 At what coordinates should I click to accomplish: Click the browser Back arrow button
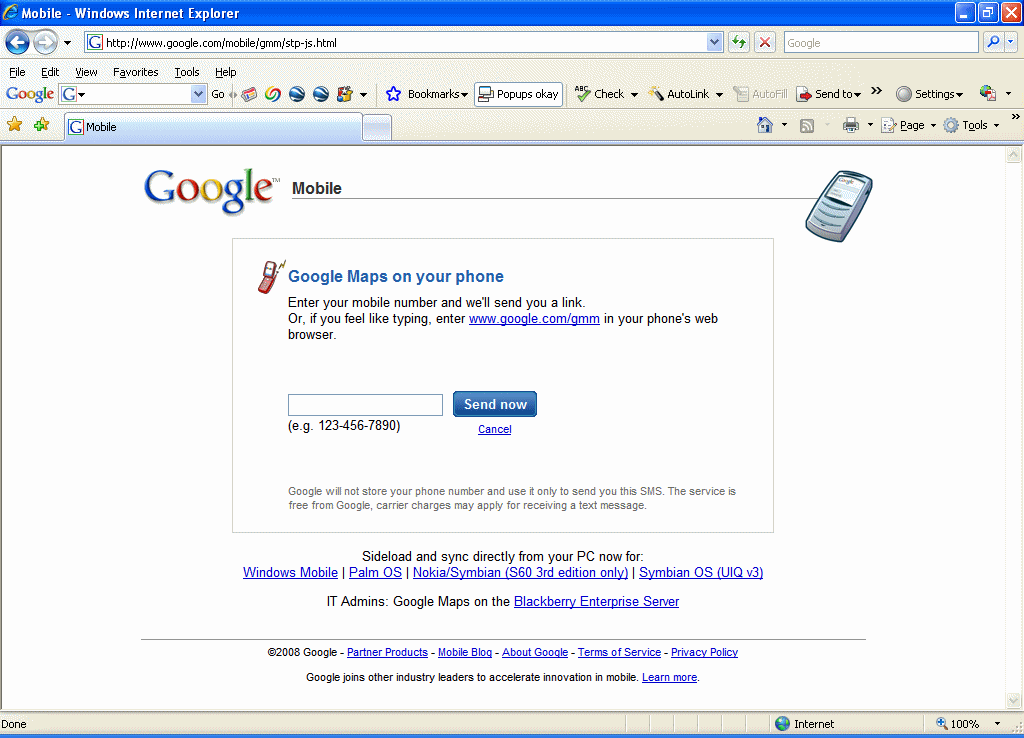18,43
